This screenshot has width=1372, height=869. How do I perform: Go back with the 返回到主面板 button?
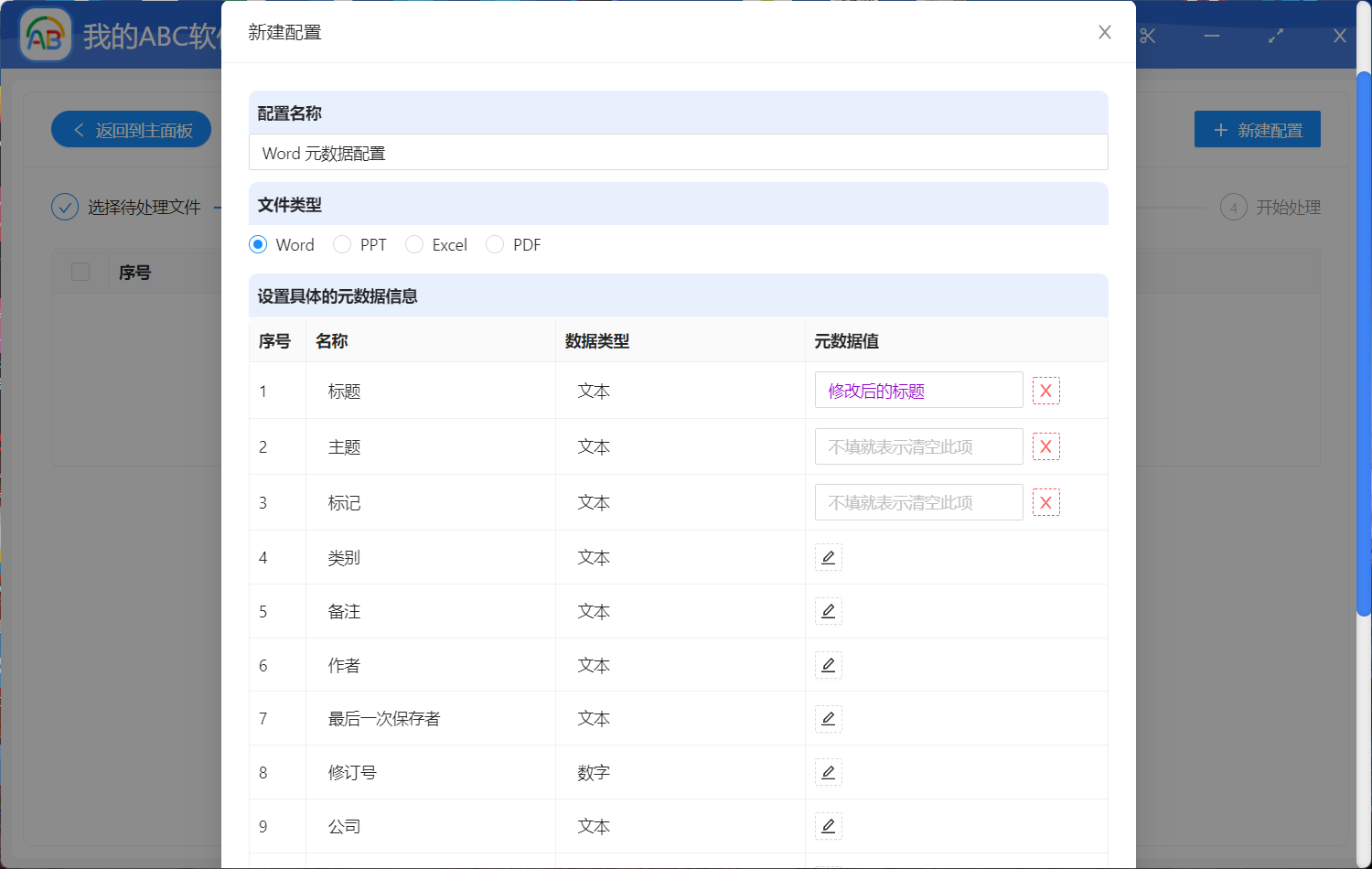click(132, 130)
